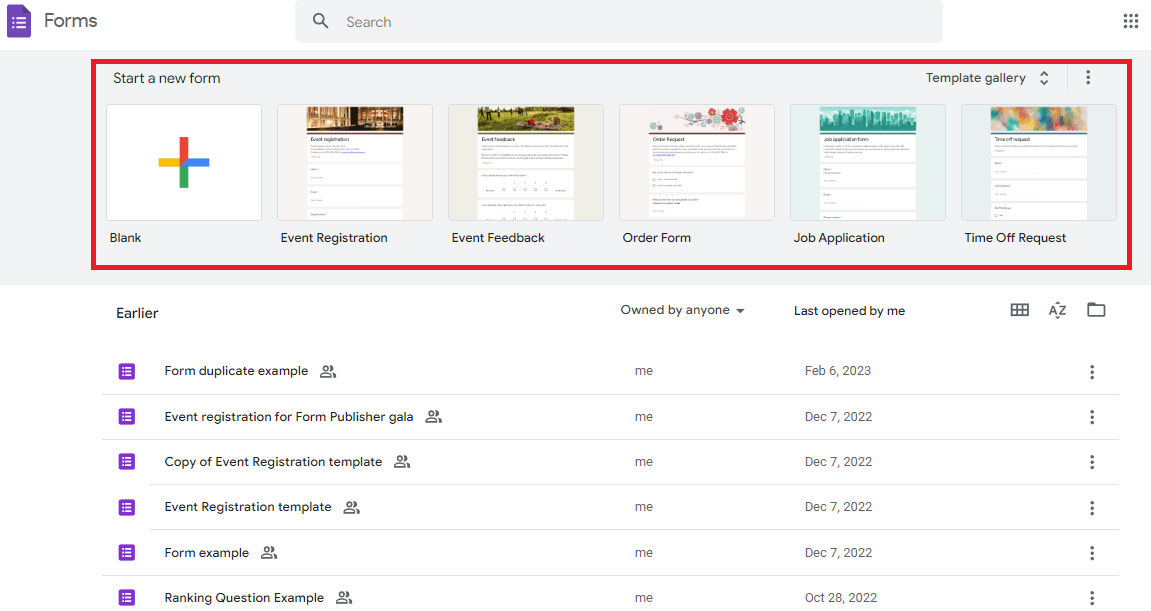The height and width of the screenshot is (611, 1151).
Task: Open the Owned by anyone dropdown
Action: [683, 310]
